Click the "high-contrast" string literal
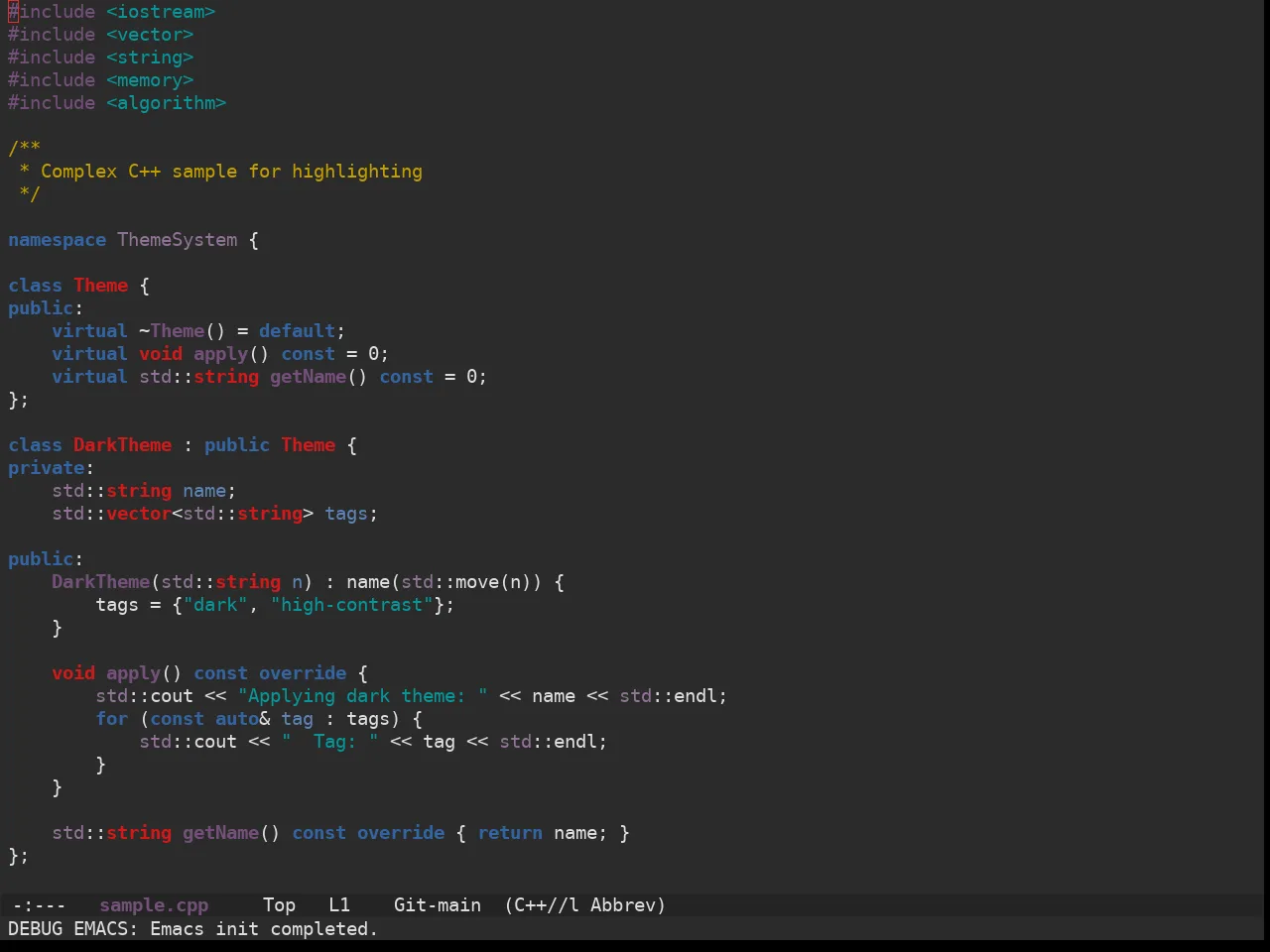 [351, 605]
